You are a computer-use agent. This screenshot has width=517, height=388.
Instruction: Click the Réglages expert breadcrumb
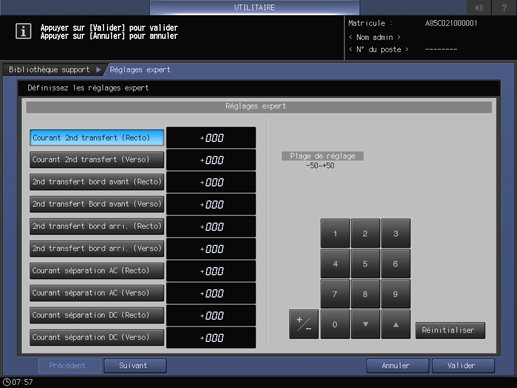tap(140, 70)
